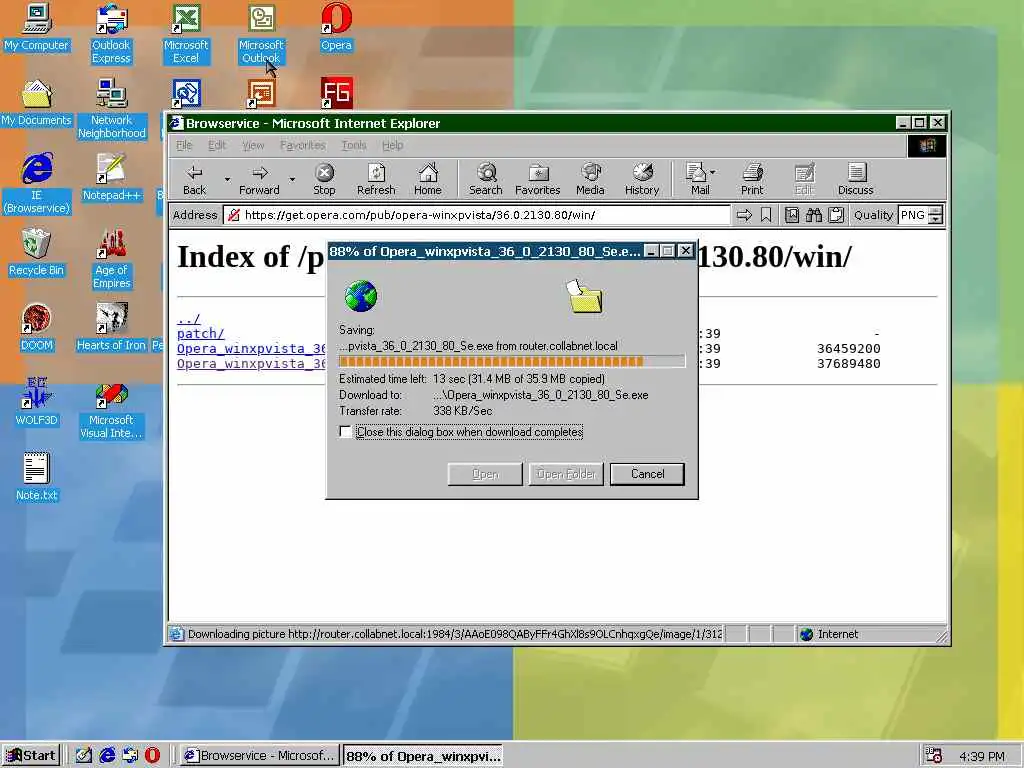Click the Discuss toolbar icon
The height and width of the screenshot is (768, 1024).
pos(856,180)
